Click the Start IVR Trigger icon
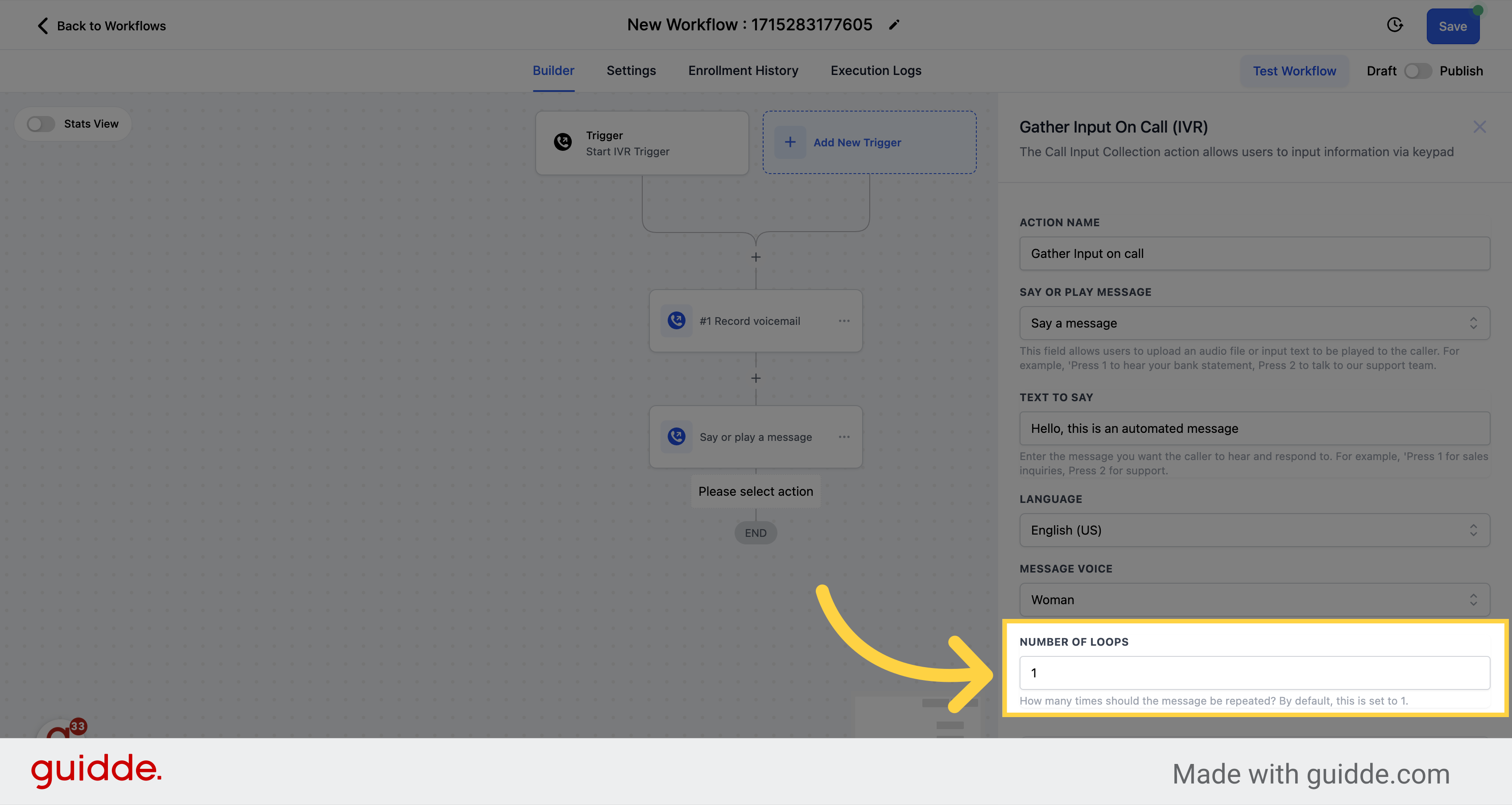This screenshot has width=1512, height=805. [x=563, y=142]
